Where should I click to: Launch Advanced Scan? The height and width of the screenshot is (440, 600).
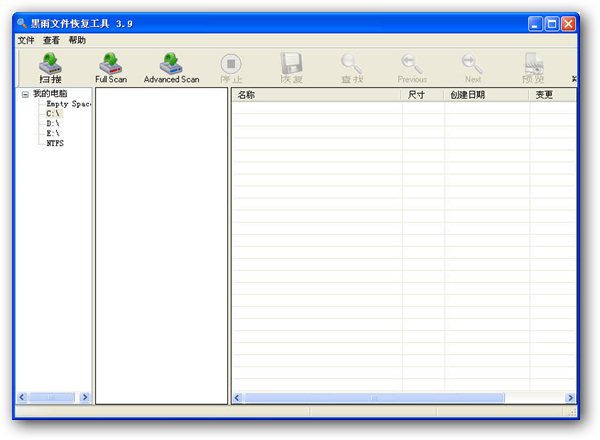[x=171, y=67]
